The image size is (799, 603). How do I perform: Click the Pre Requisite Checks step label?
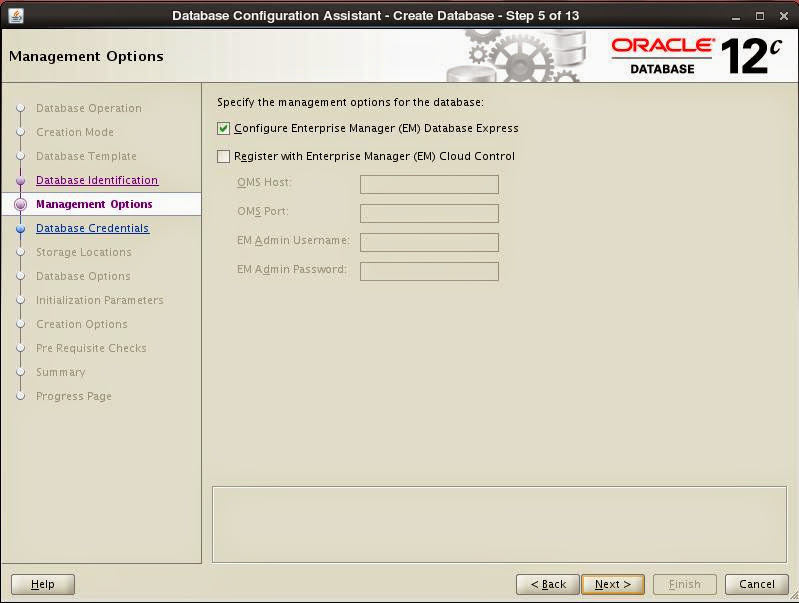tap(91, 348)
